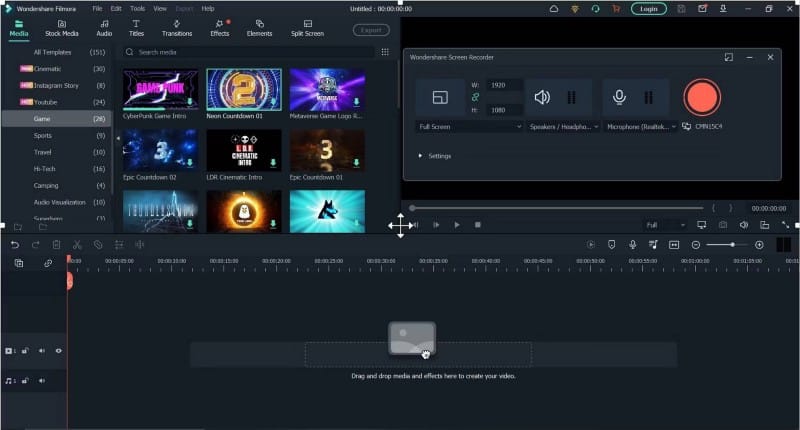Click the Export button
Viewport: 800px width, 430px height.
(x=371, y=30)
